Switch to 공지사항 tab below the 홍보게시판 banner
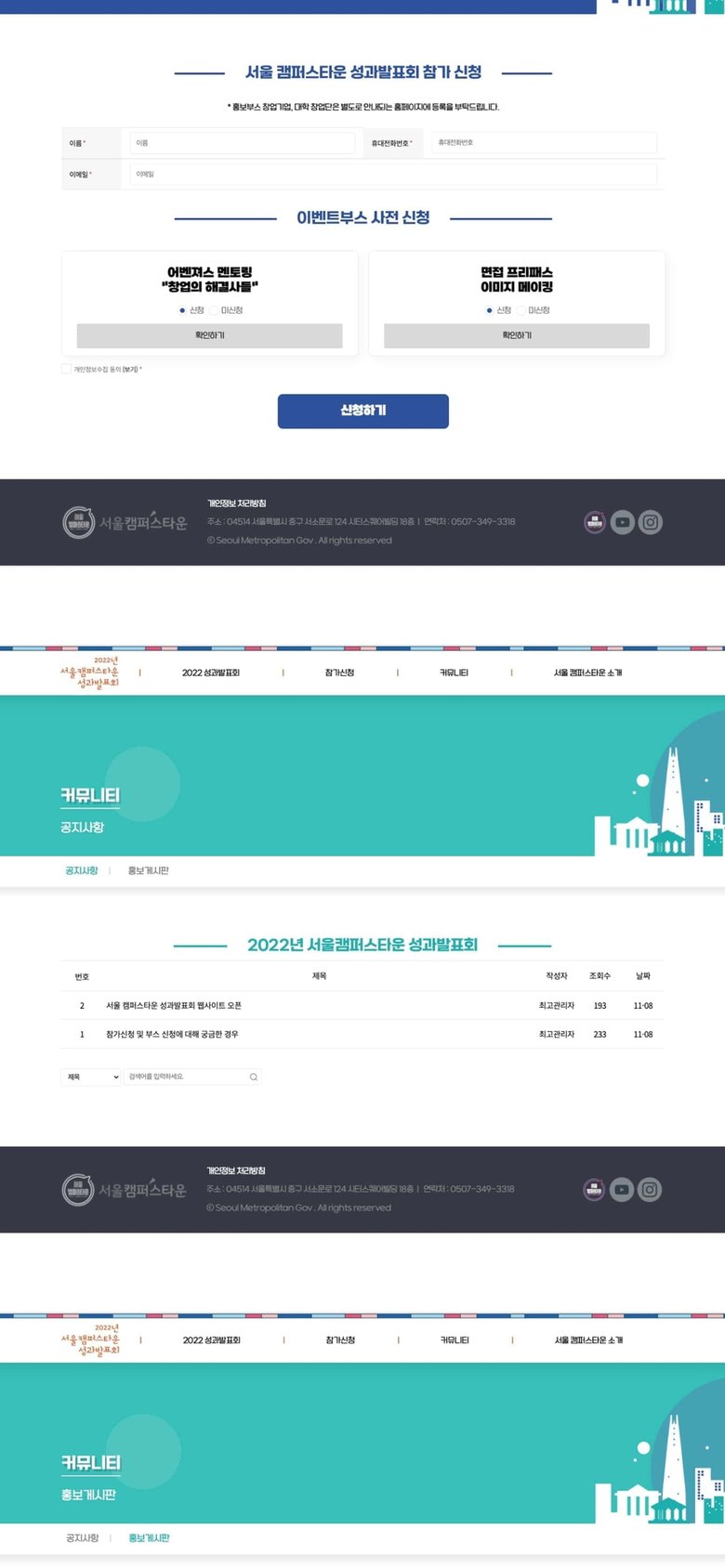725x1568 pixels. pos(83,1538)
